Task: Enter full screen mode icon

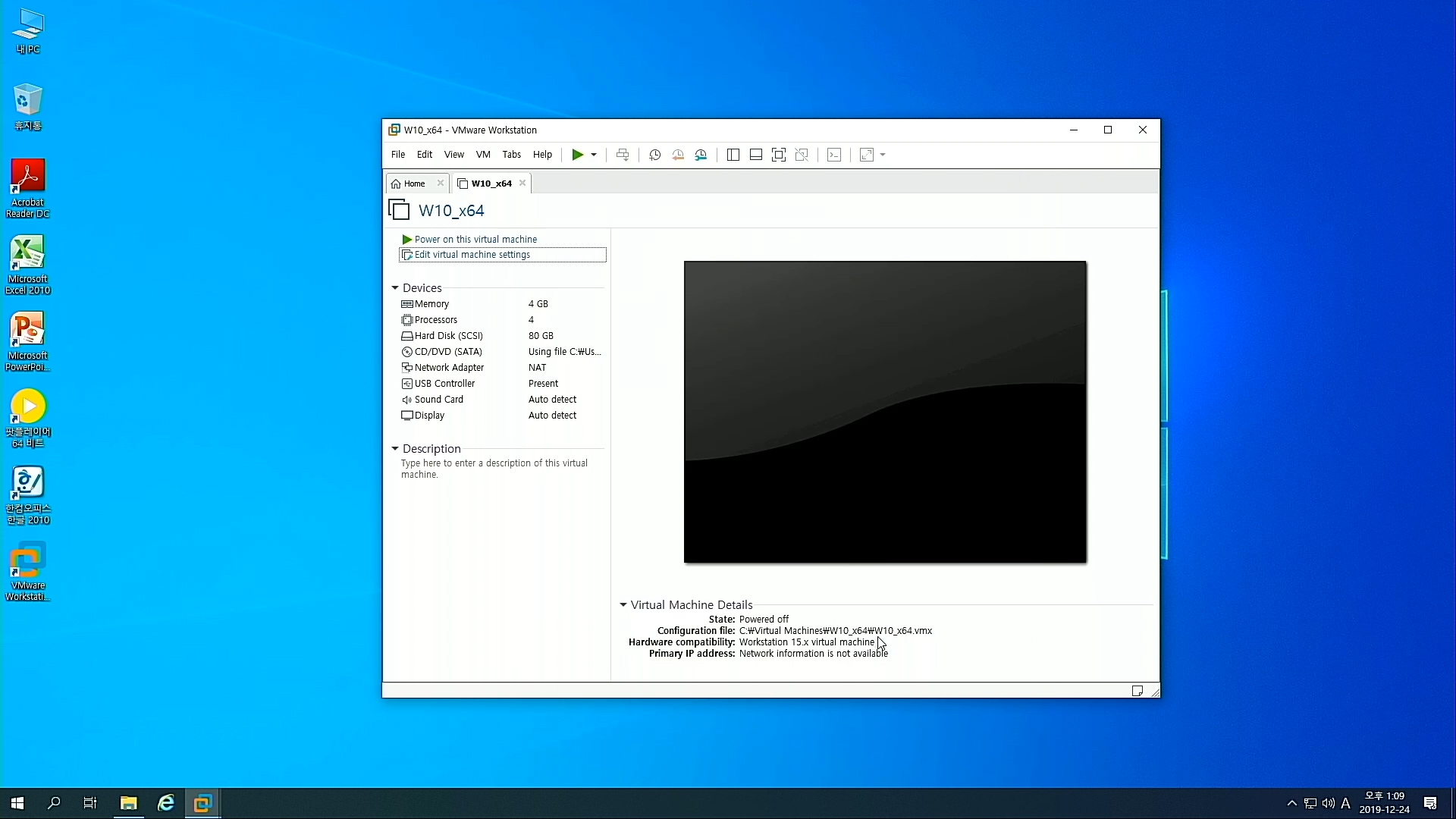Action: coord(779,155)
